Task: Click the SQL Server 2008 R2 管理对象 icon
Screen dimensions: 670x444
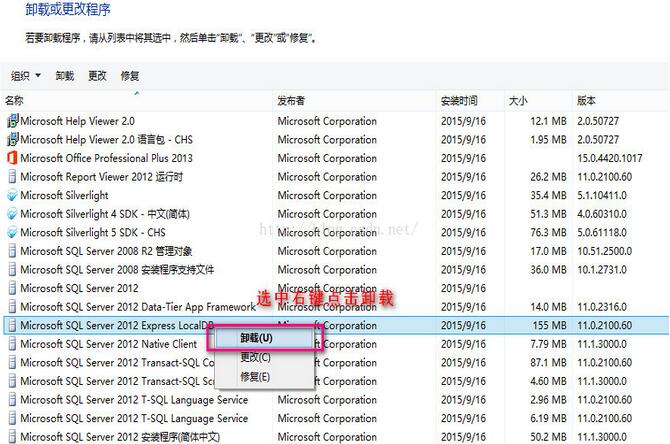Action: pyautogui.click(x=12, y=251)
